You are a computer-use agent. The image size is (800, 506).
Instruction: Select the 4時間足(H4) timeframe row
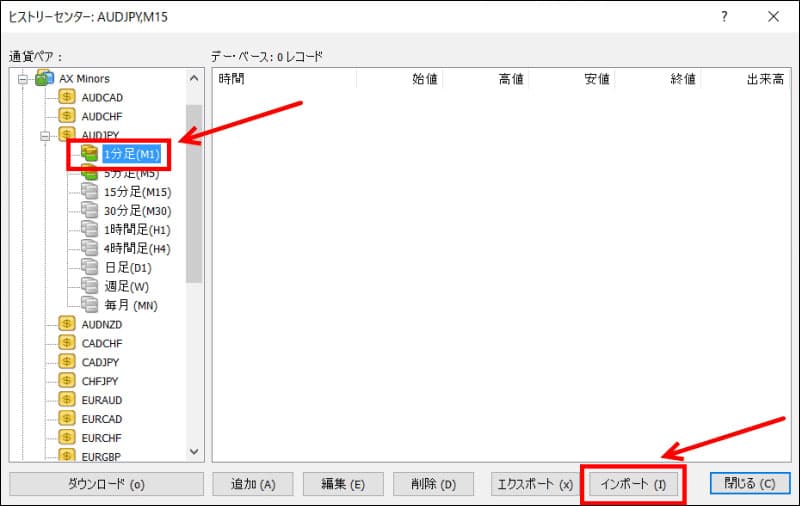point(137,248)
